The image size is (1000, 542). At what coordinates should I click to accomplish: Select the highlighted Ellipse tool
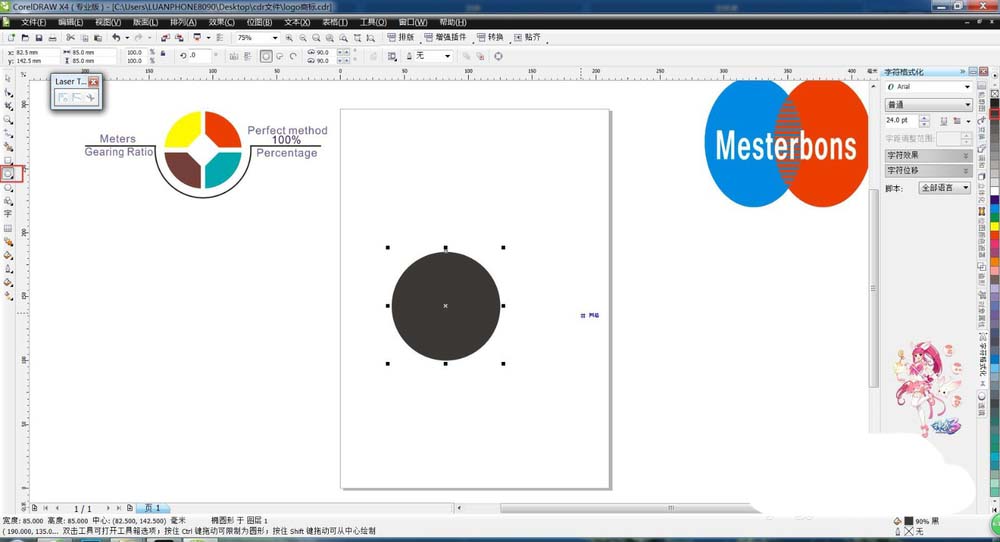[9, 173]
